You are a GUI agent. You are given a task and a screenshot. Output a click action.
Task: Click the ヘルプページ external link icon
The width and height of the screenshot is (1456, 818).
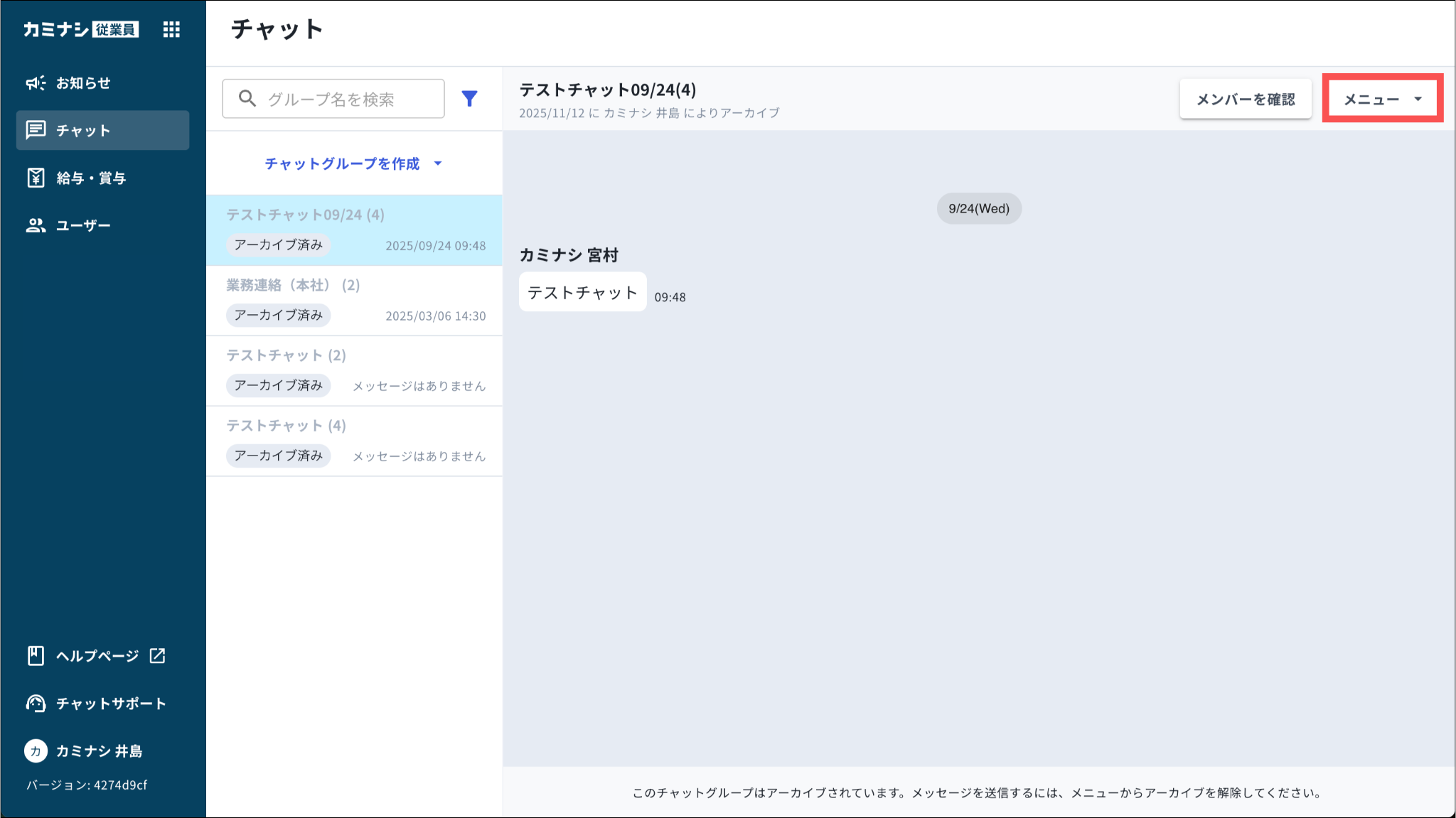click(x=158, y=655)
